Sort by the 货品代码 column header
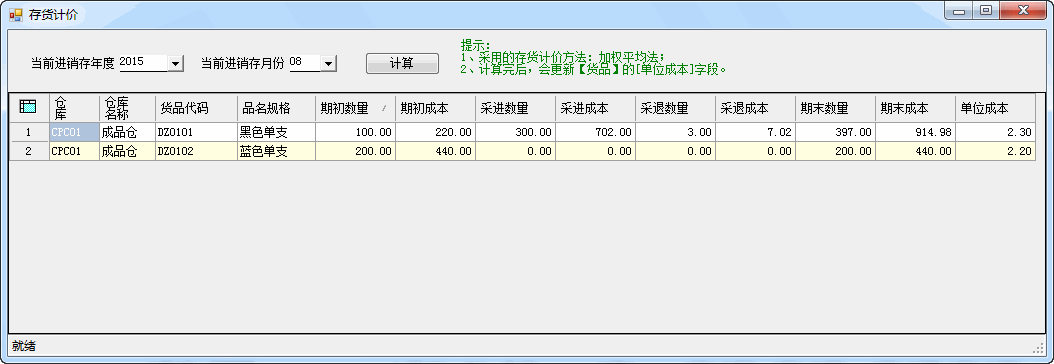Screen dimensions: 1054x364 (196, 107)
